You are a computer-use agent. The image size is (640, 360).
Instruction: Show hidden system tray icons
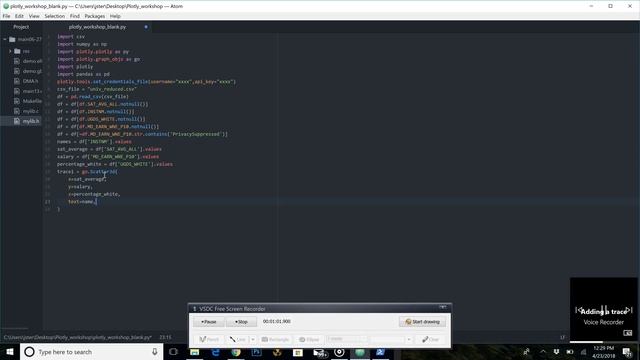click(x=543, y=352)
